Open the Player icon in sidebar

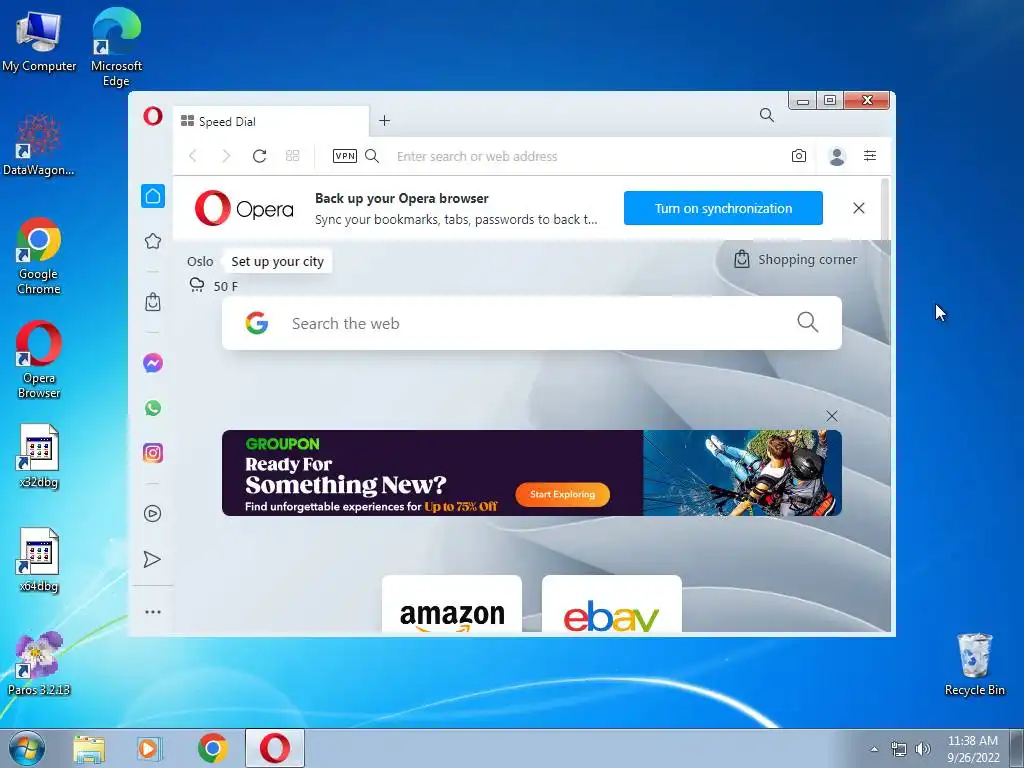(152, 514)
